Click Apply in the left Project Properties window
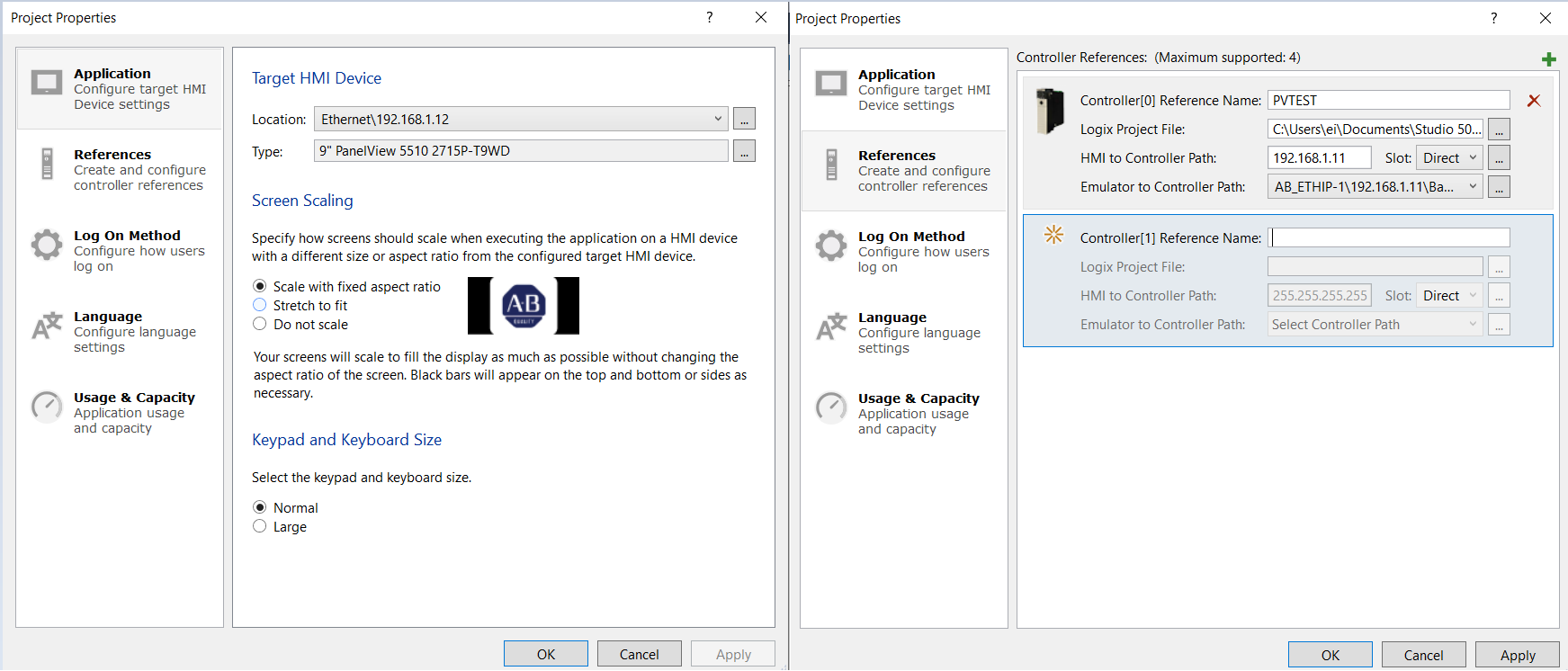Viewport: 1568px width, 671px height. click(x=733, y=654)
